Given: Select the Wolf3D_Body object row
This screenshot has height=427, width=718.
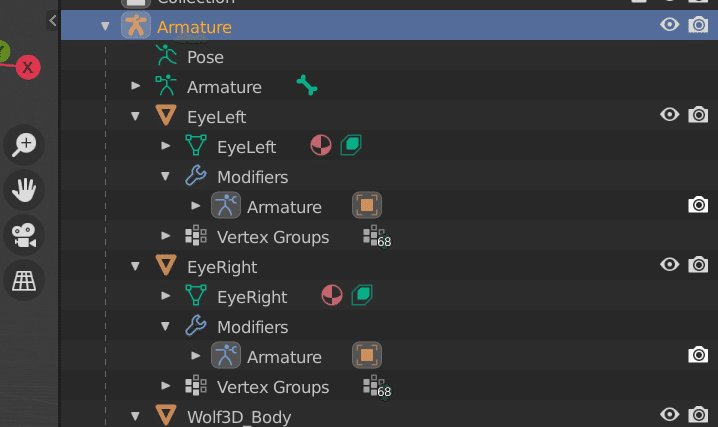Looking at the screenshot, I should coord(239,416).
